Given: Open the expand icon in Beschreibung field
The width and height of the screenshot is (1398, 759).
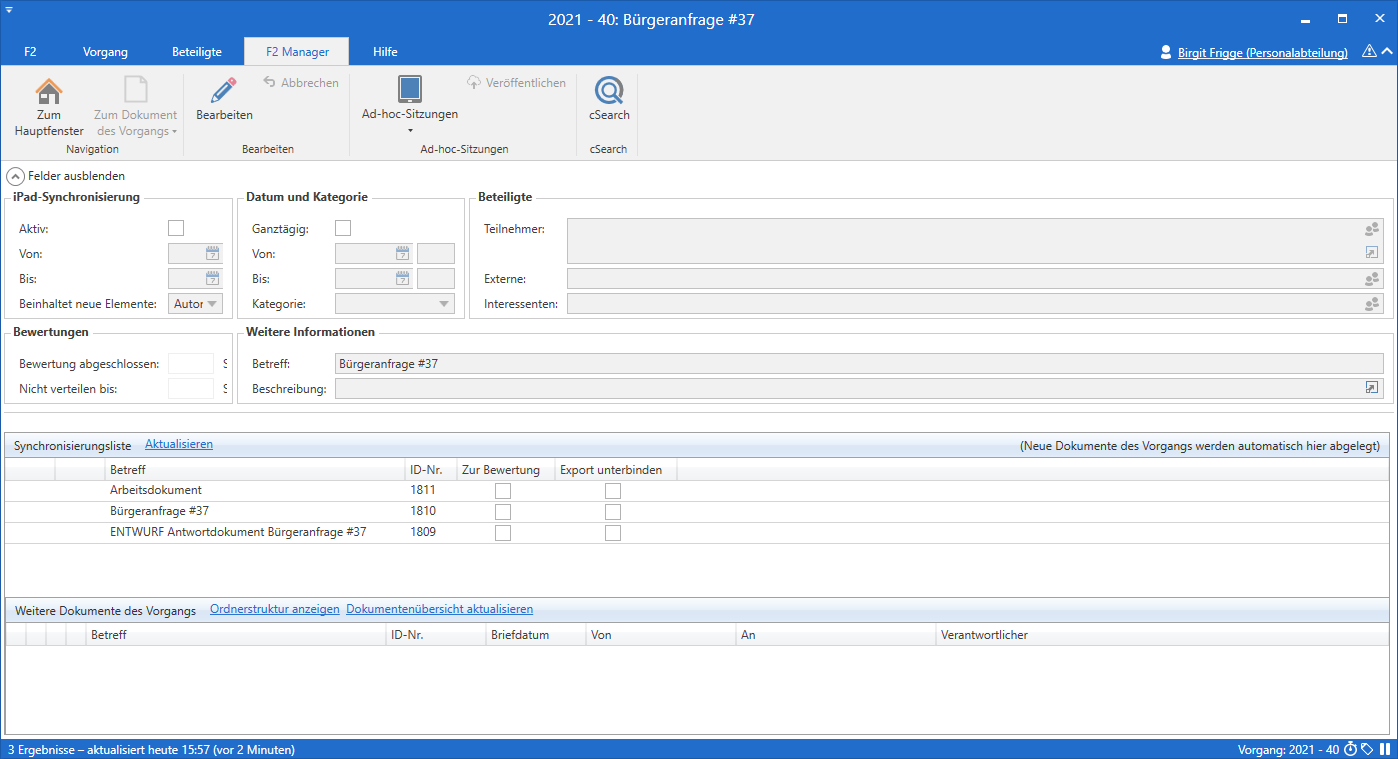Looking at the screenshot, I should (x=1372, y=388).
